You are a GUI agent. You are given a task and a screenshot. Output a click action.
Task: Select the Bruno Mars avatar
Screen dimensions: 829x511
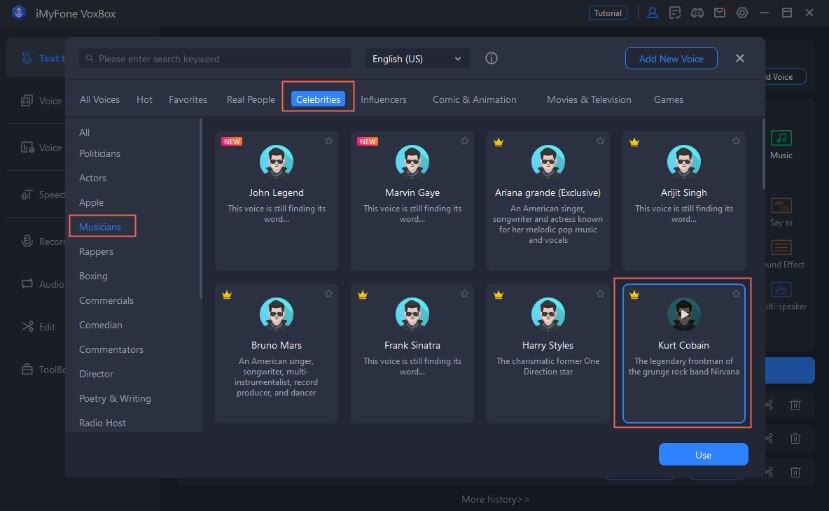pyautogui.click(x=276, y=314)
